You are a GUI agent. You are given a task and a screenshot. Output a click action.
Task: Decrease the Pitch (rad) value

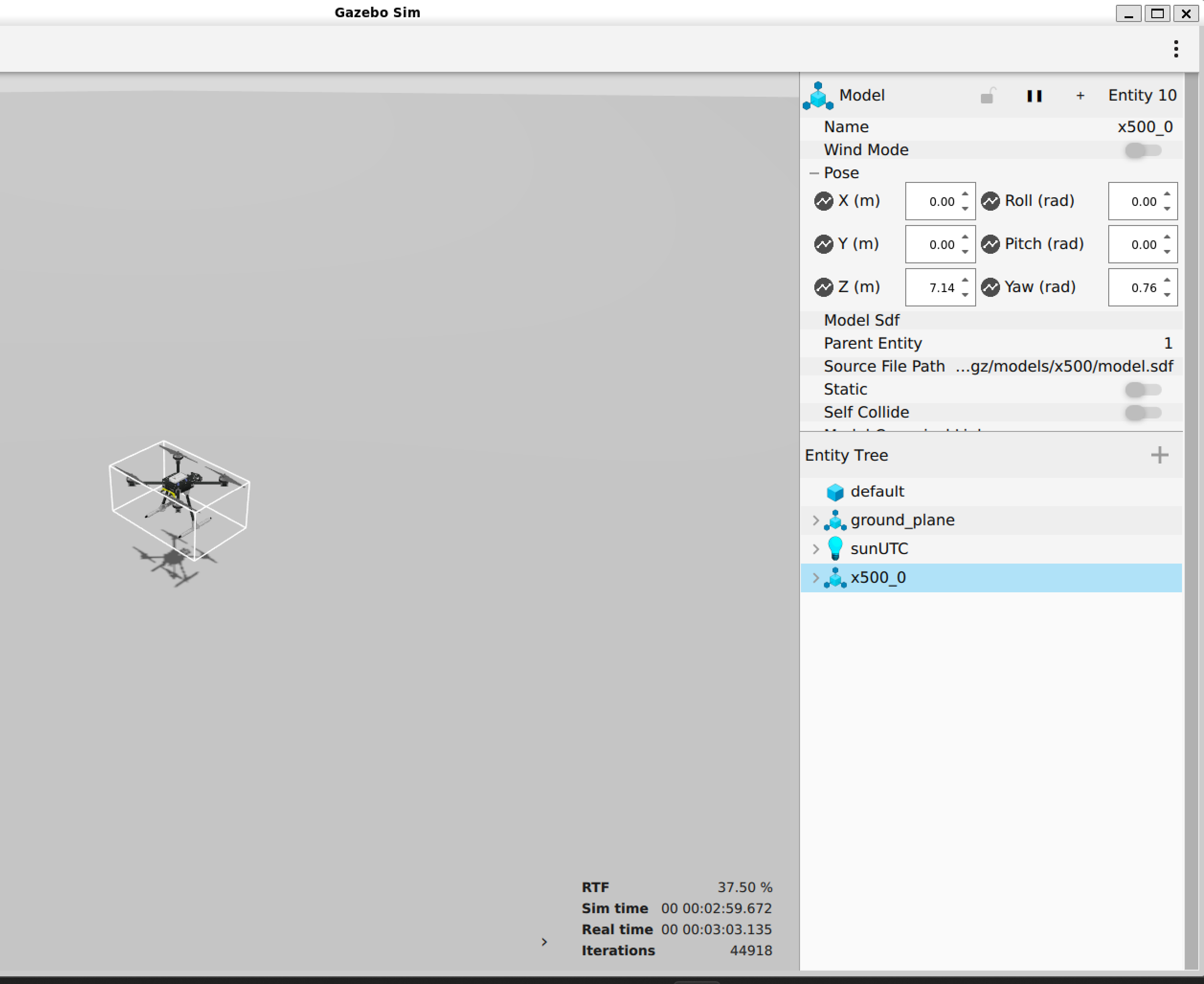coord(1167,252)
